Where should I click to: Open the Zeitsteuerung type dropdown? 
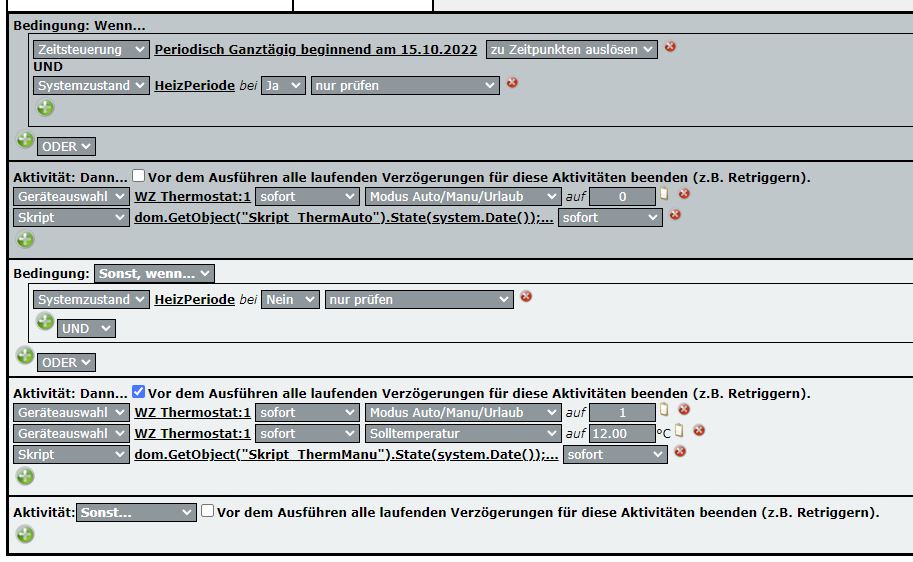click(91, 50)
